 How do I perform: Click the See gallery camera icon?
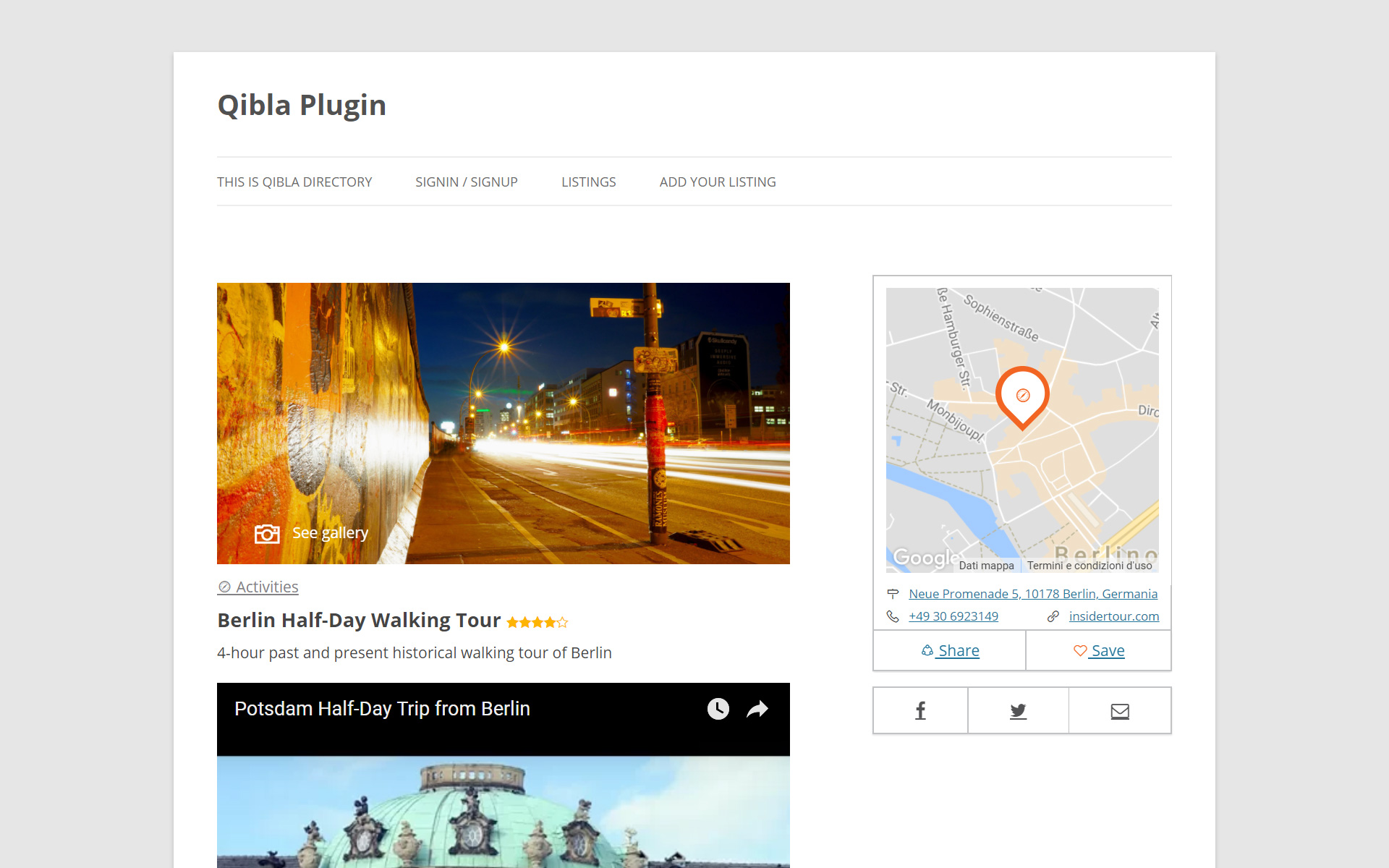point(267,534)
